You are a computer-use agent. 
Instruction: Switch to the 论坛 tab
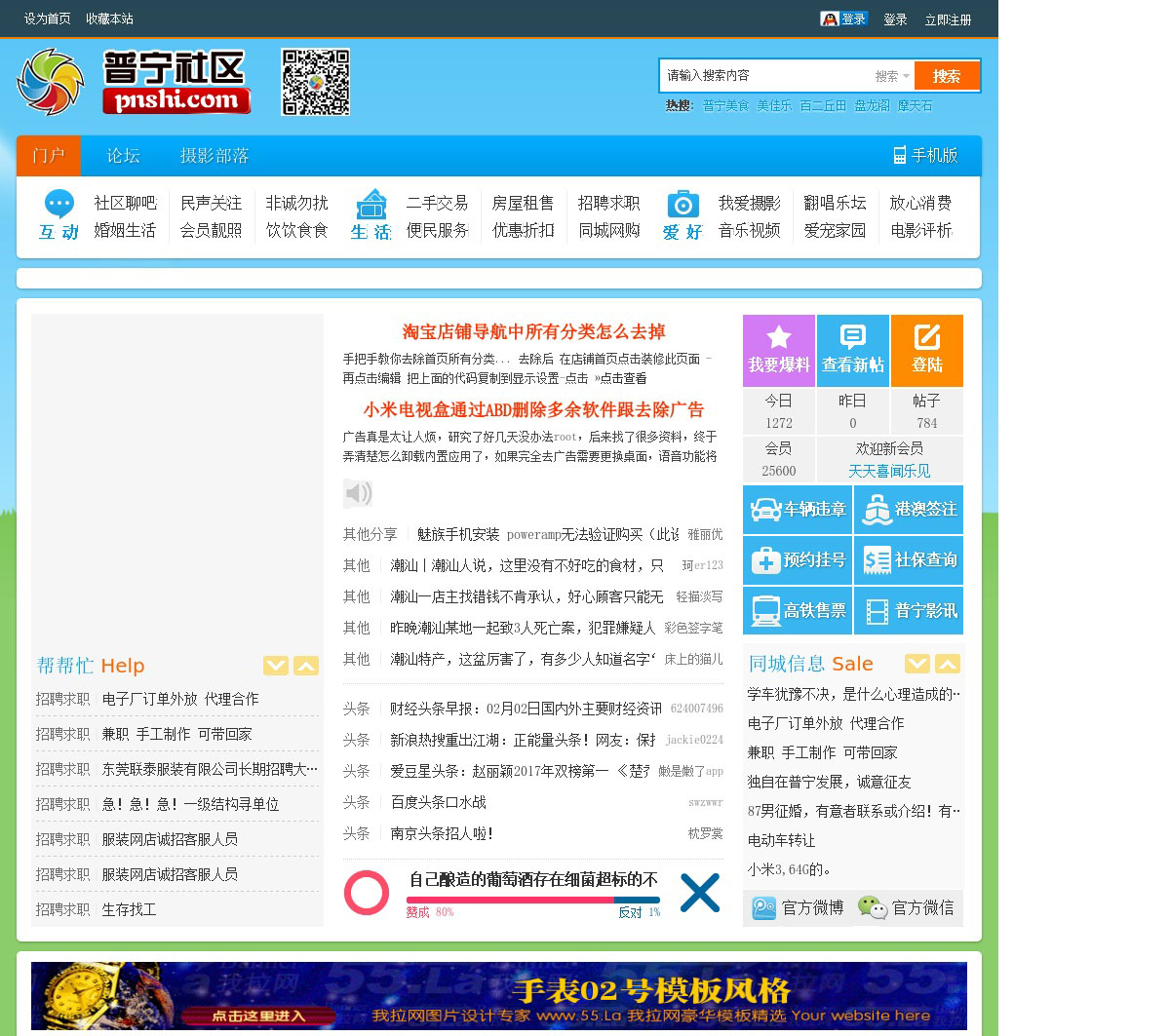tap(123, 156)
